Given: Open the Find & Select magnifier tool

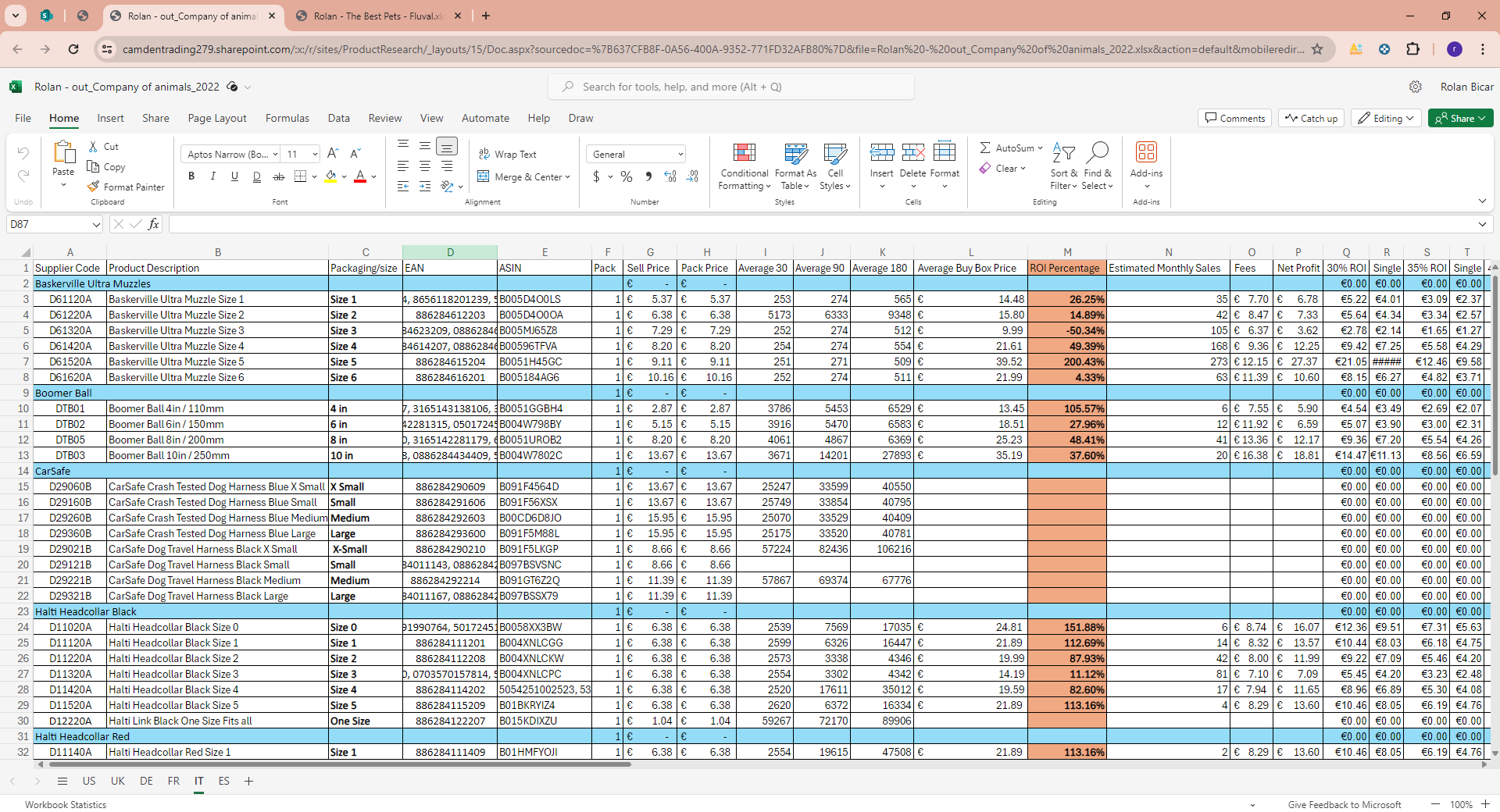Looking at the screenshot, I should [1097, 152].
